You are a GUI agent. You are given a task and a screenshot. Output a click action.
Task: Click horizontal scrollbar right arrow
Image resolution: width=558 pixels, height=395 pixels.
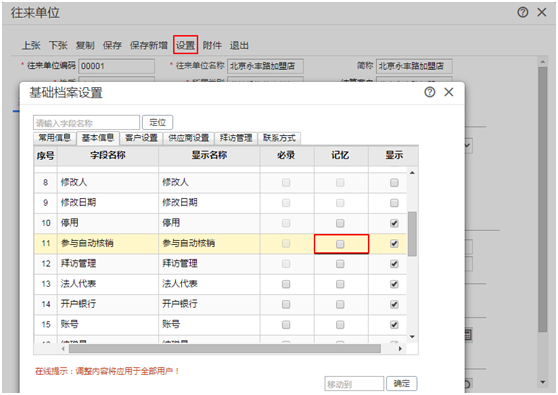400,349
